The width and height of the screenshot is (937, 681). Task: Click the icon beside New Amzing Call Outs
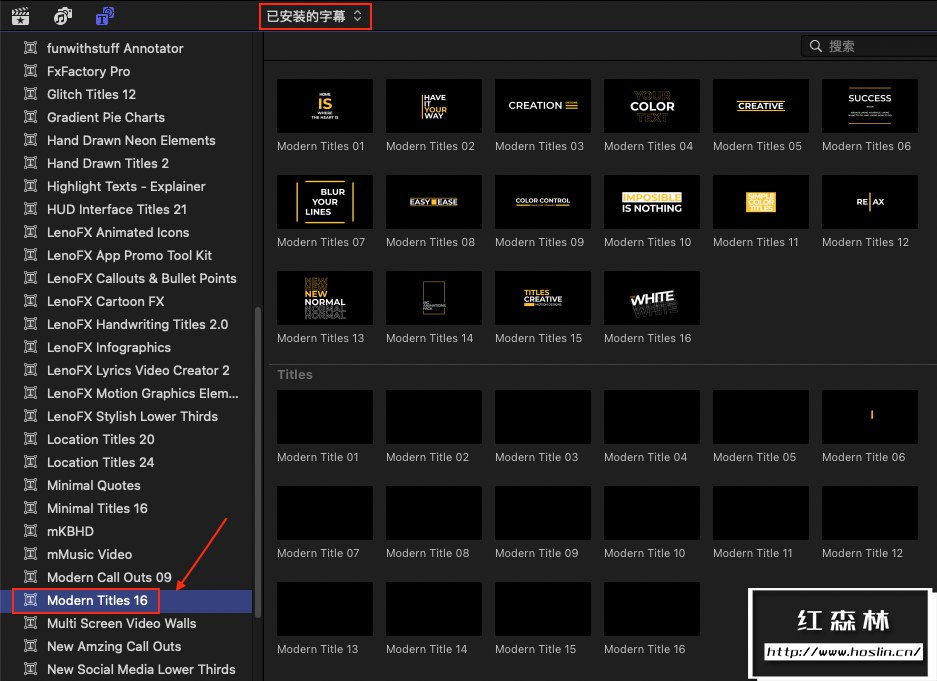pyautogui.click(x=30, y=646)
